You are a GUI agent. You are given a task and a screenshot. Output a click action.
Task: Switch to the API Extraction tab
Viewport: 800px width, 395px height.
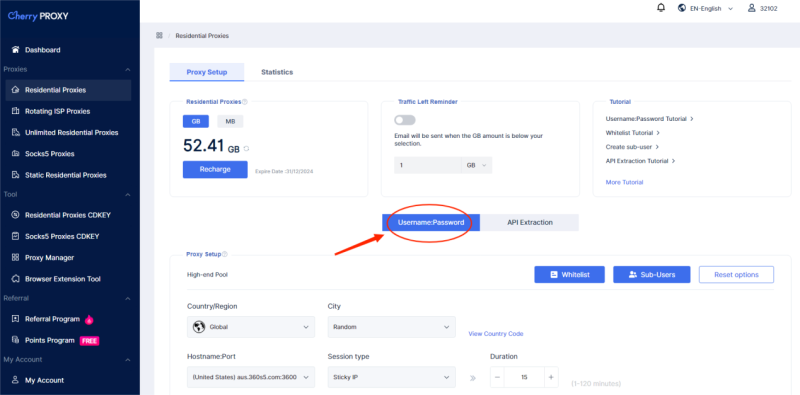point(530,223)
